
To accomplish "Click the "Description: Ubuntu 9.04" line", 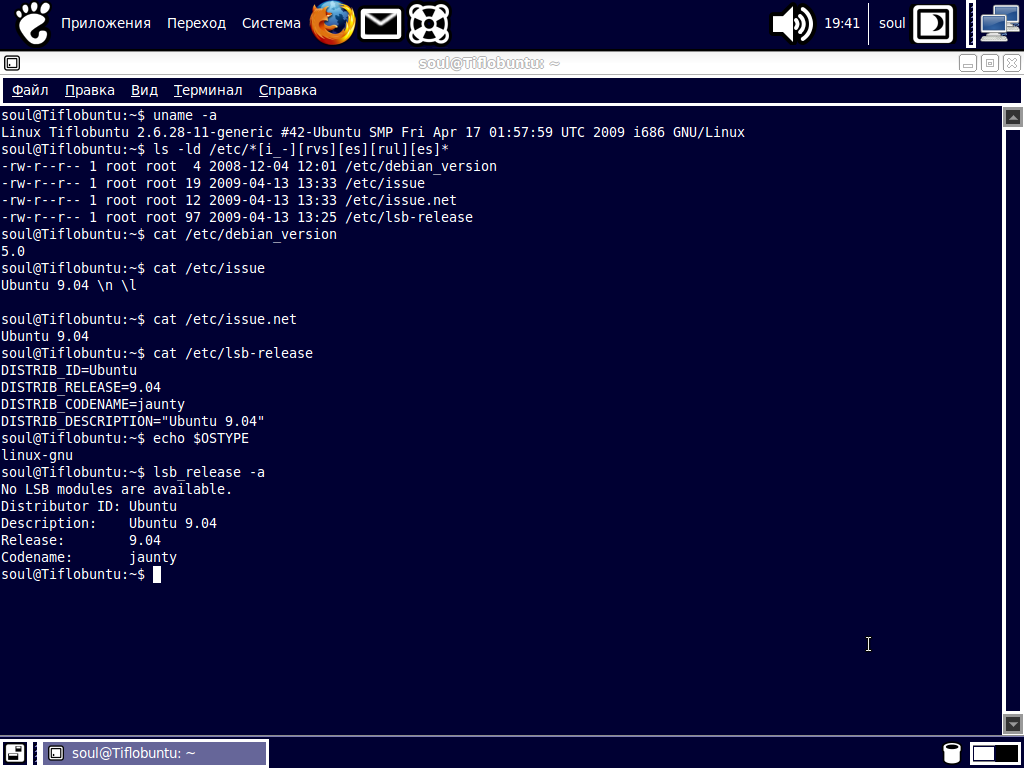I will click(x=109, y=523).
